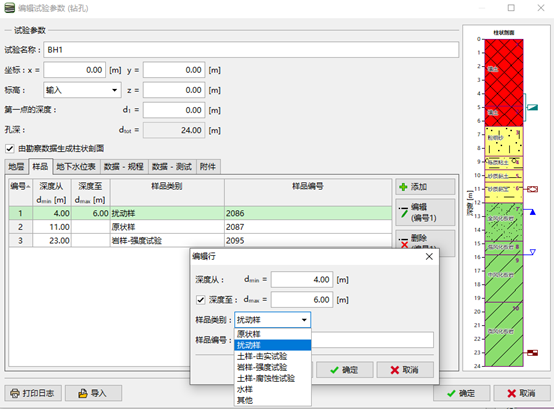
Task: Click green 中风化板岩 layer in column
Action: point(504,278)
